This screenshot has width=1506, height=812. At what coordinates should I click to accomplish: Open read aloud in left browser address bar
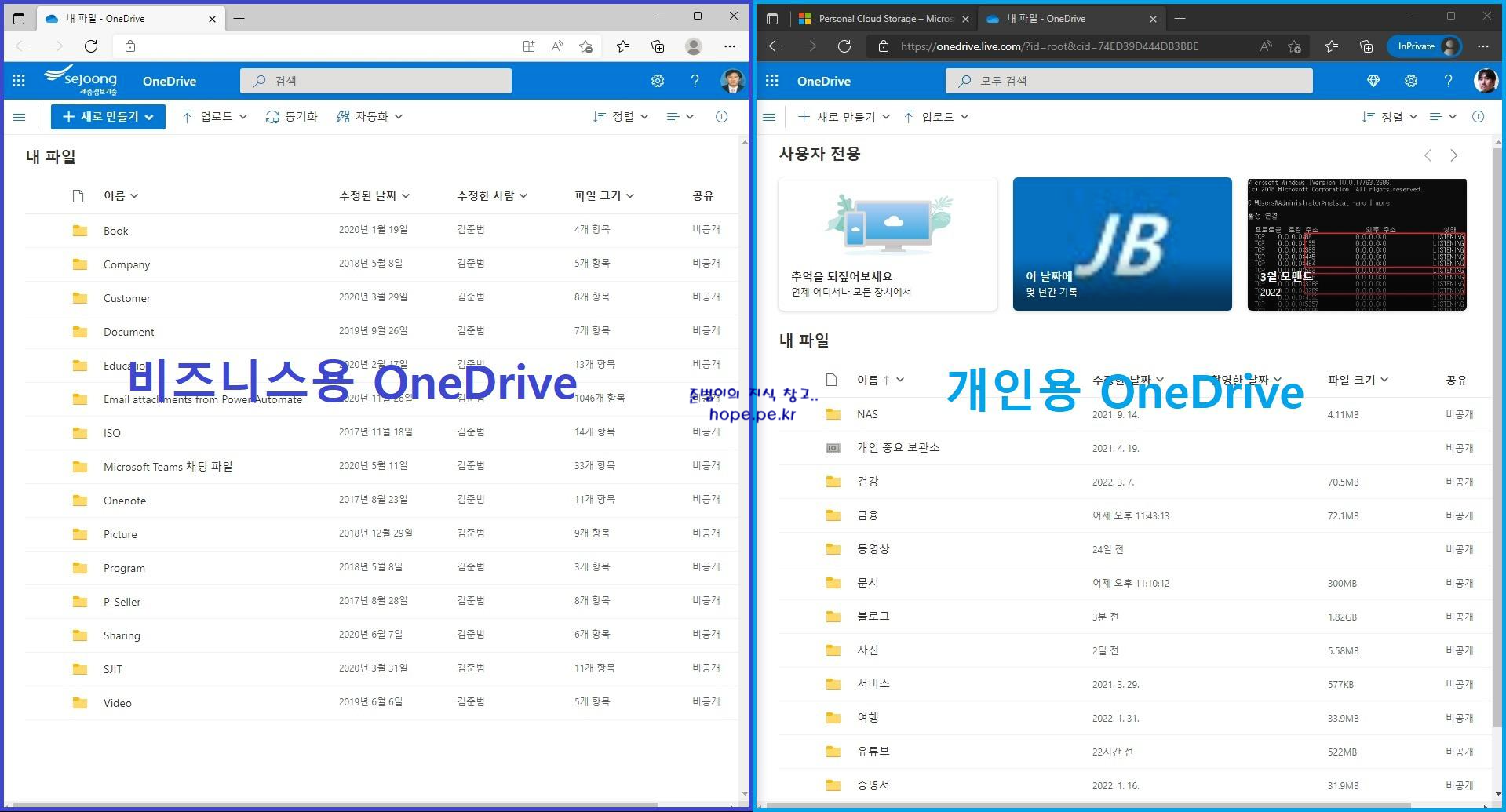coord(557,46)
